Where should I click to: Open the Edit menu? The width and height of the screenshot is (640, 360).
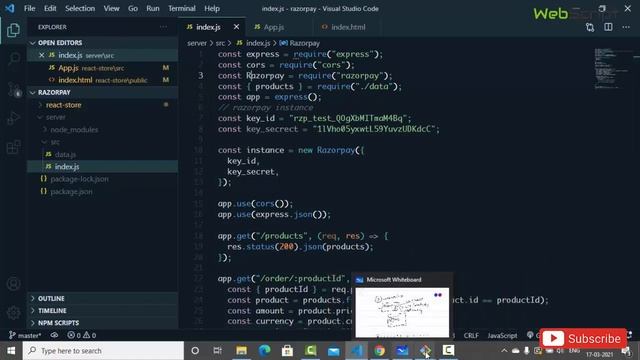[50, 8]
